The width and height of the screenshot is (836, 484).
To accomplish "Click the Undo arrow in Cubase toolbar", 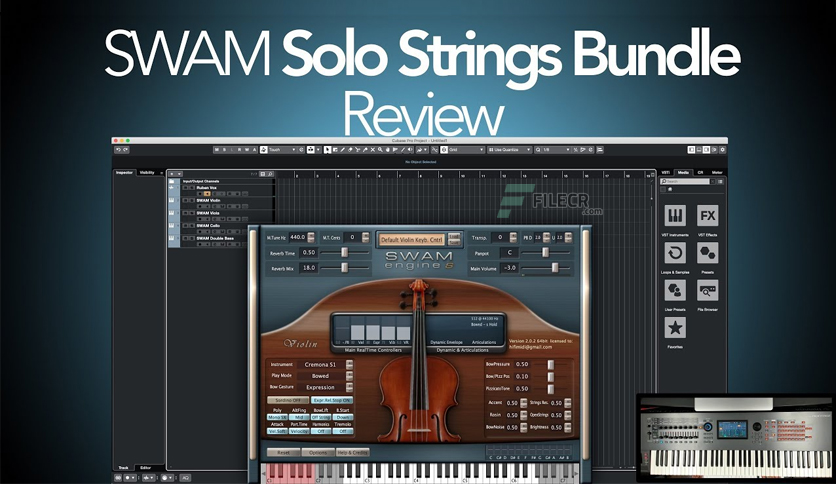I will [118, 150].
